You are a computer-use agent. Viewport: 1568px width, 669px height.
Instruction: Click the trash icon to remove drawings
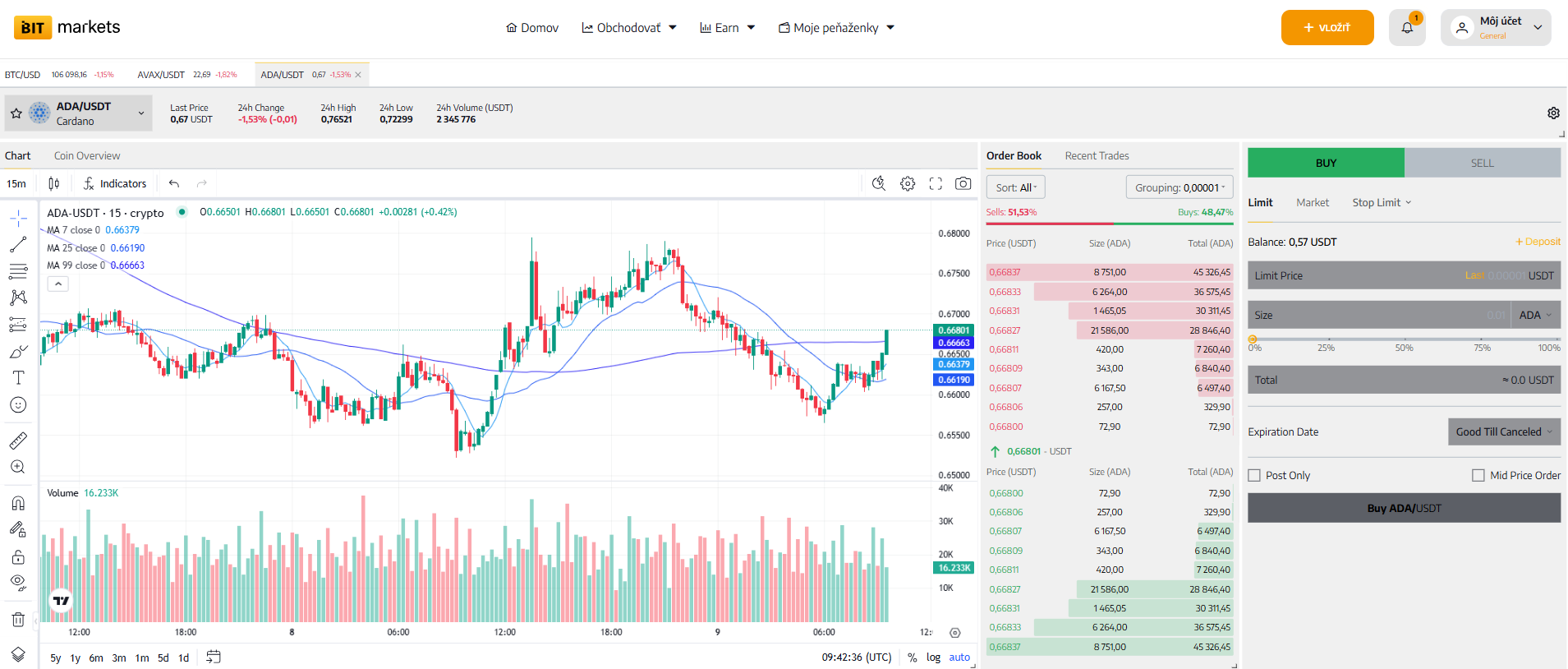coord(18,620)
